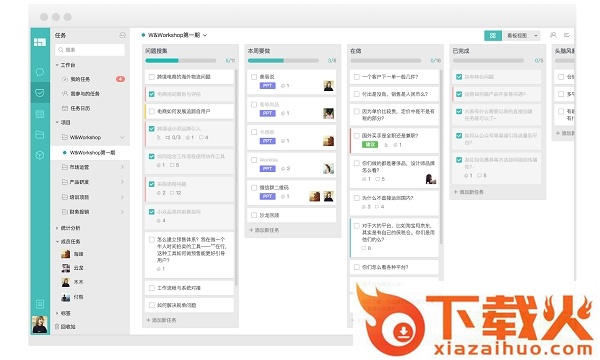This screenshot has width=600, height=360.
Task: Check the 电商如何发展追踪自用户 task checkbox
Action: pos(152,111)
